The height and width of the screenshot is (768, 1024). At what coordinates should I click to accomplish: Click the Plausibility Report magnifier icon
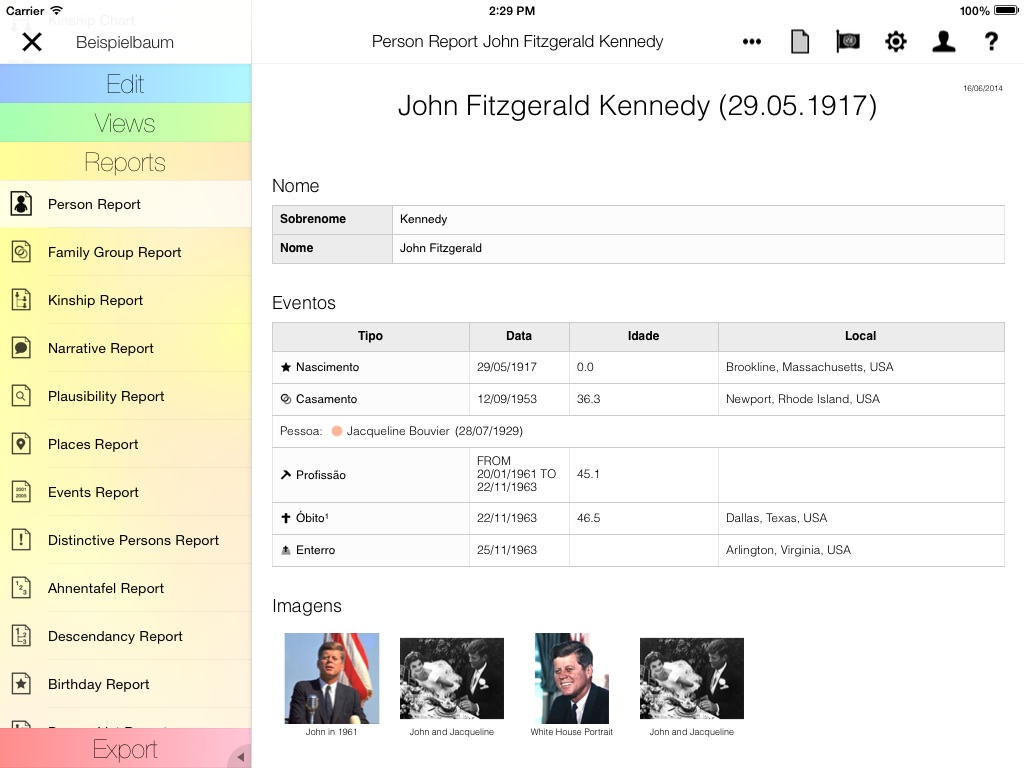tap(21, 396)
